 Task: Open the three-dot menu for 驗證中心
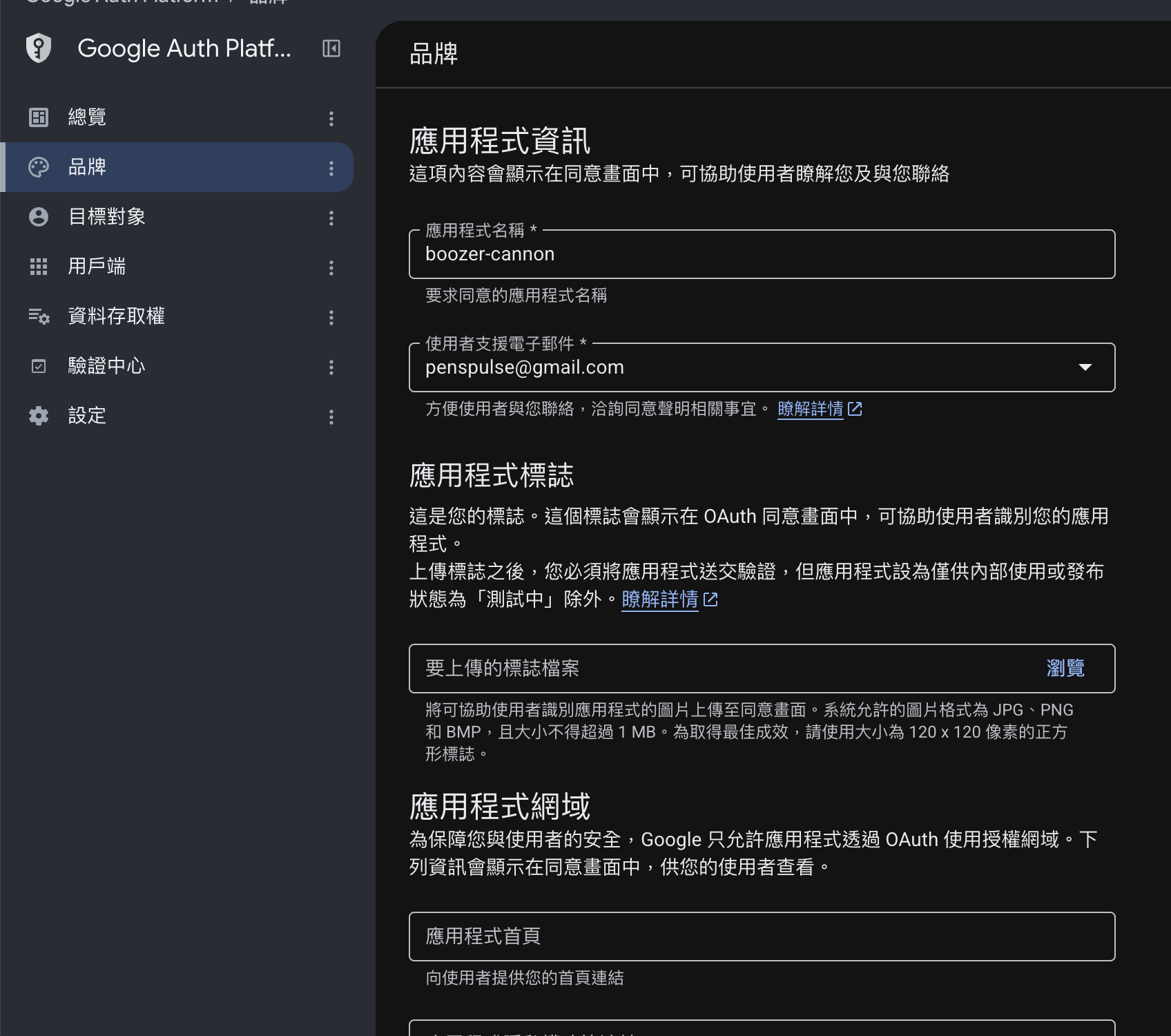click(331, 367)
